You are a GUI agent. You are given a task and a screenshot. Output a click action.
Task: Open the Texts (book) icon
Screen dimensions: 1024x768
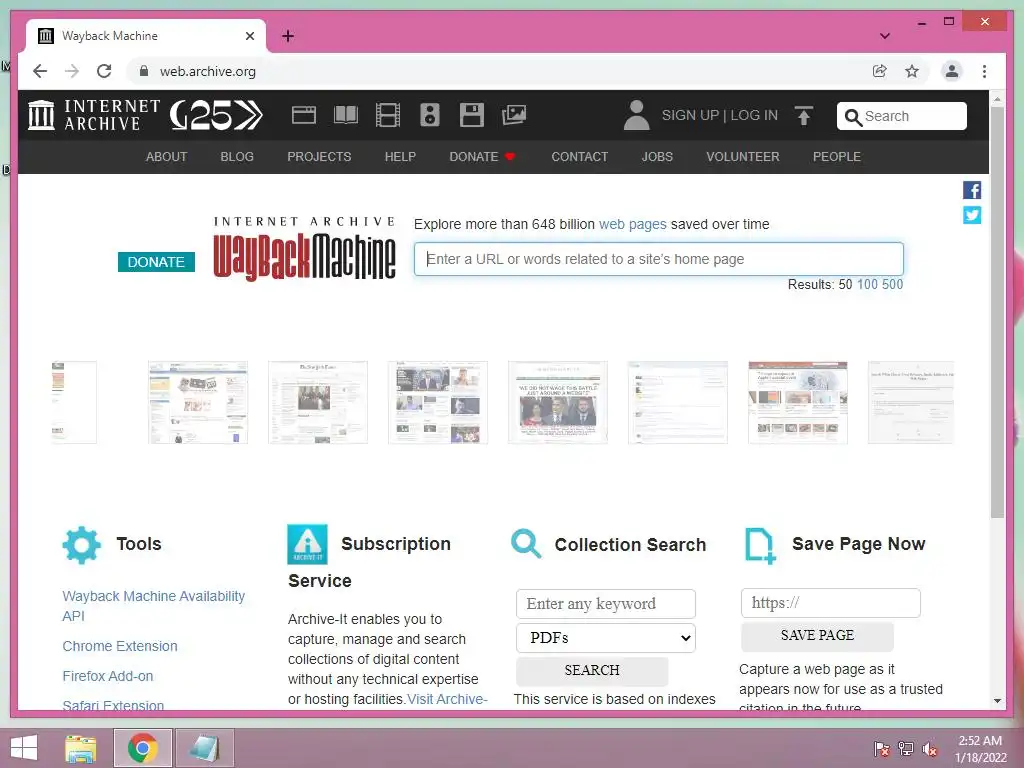[x=345, y=115]
